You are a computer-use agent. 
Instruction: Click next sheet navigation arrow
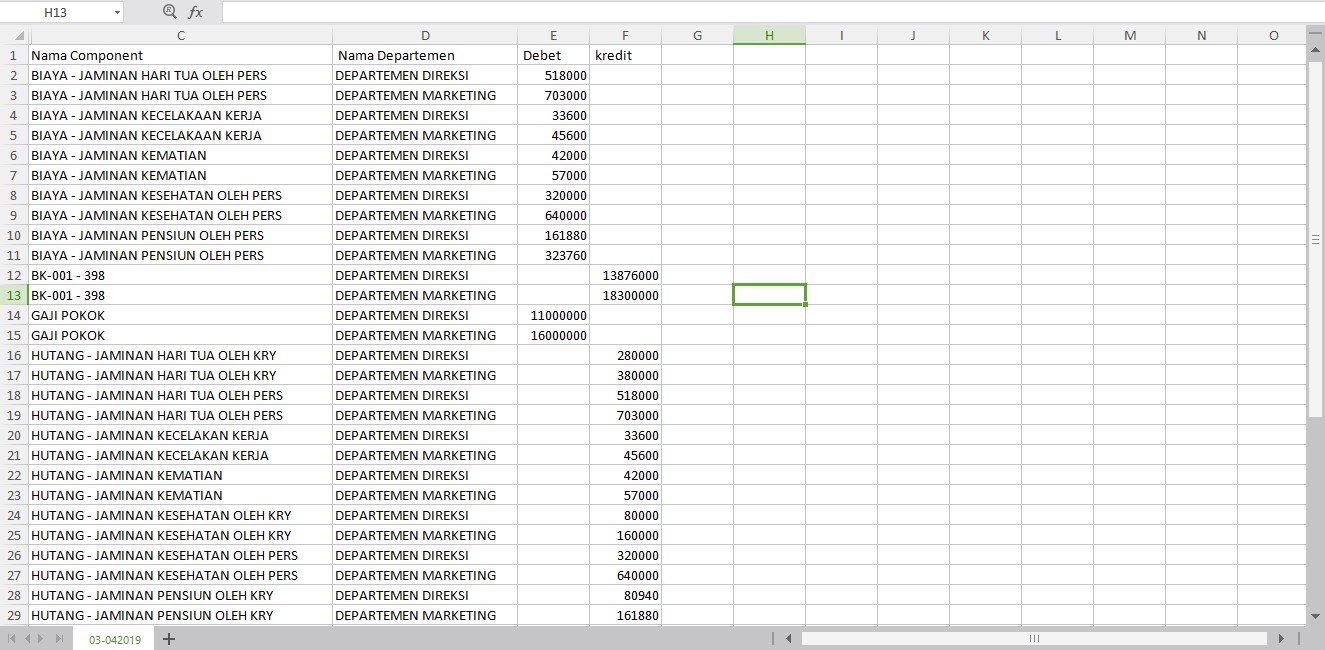(42, 638)
